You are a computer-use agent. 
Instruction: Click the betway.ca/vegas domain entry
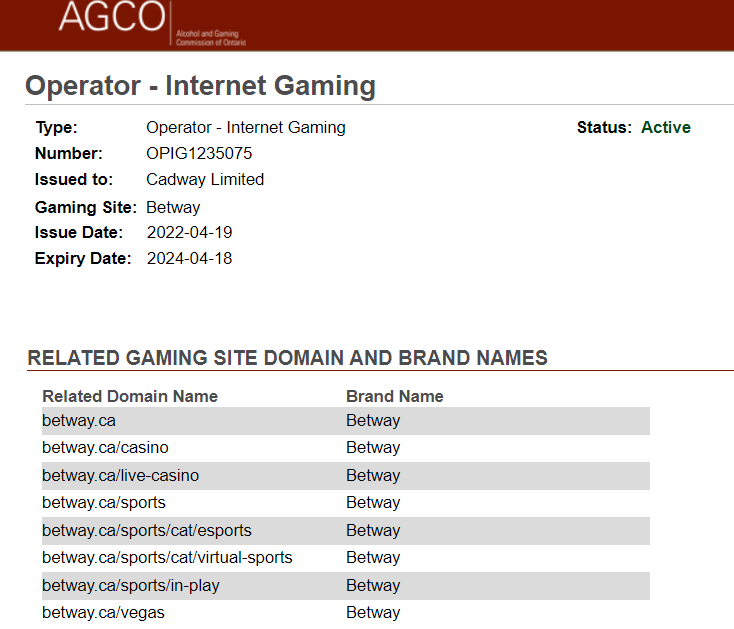point(103,613)
